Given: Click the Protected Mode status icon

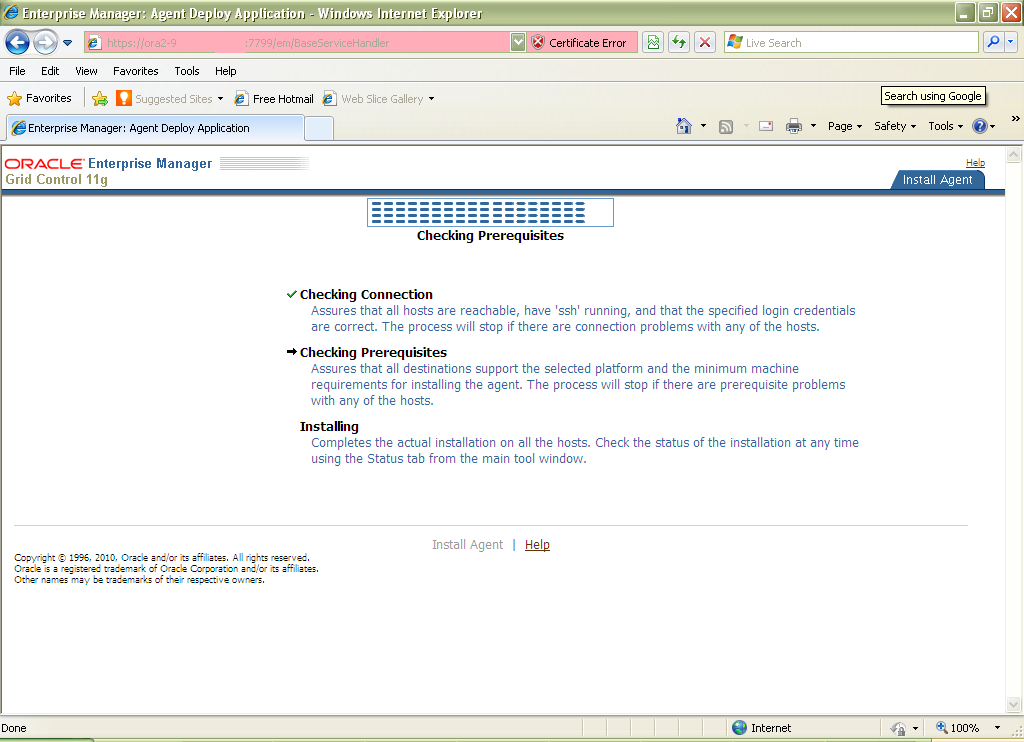Looking at the screenshot, I should (x=899, y=728).
